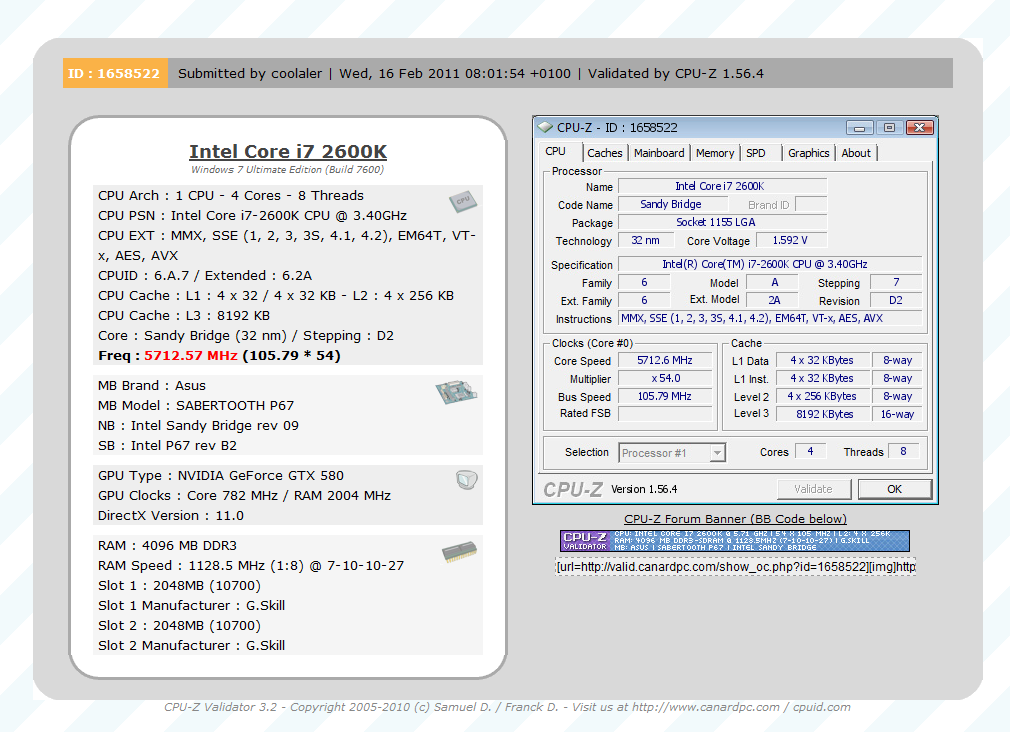Click the orange ID : 1658522 badge
1010x732 pixels.
click(x=115, y=73)
